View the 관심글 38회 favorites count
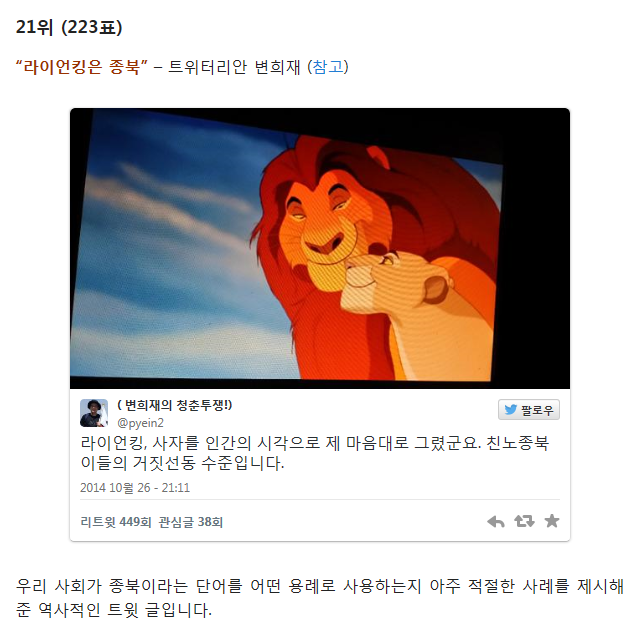The height and width of the screenshot is (632, 635). coord(190,522)
